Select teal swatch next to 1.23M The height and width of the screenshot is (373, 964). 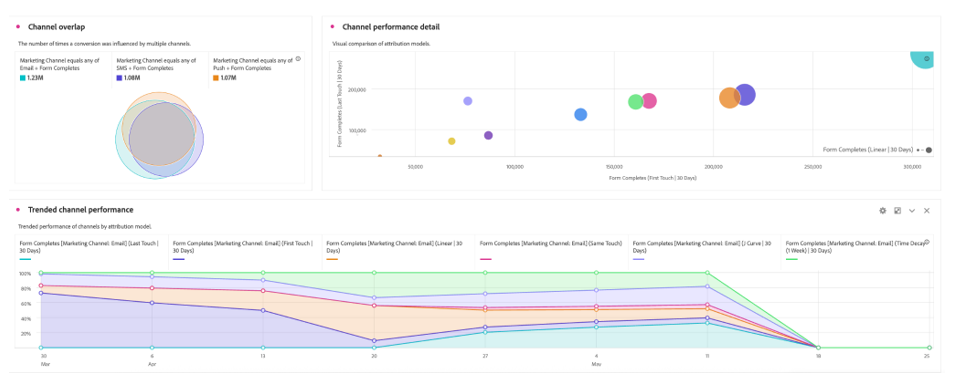point(23,78)
